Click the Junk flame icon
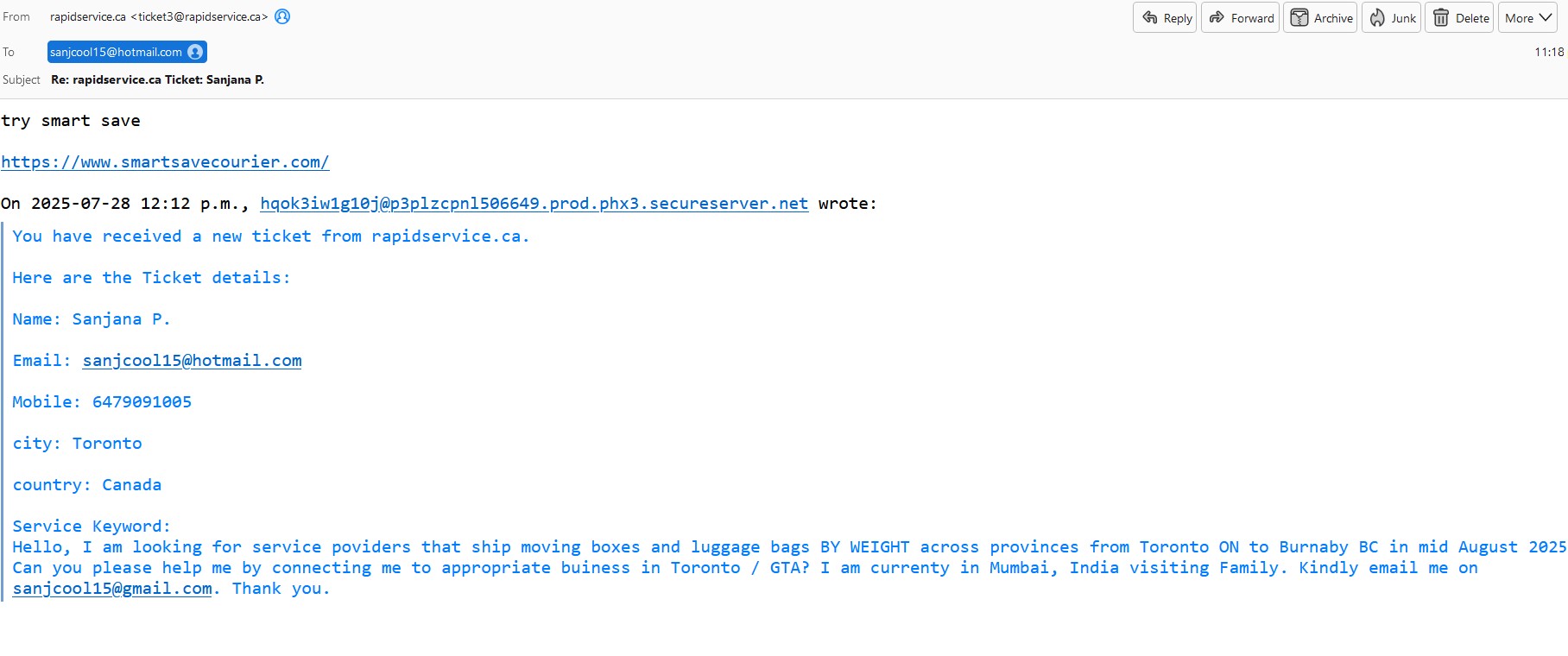 pos(1377,17)
